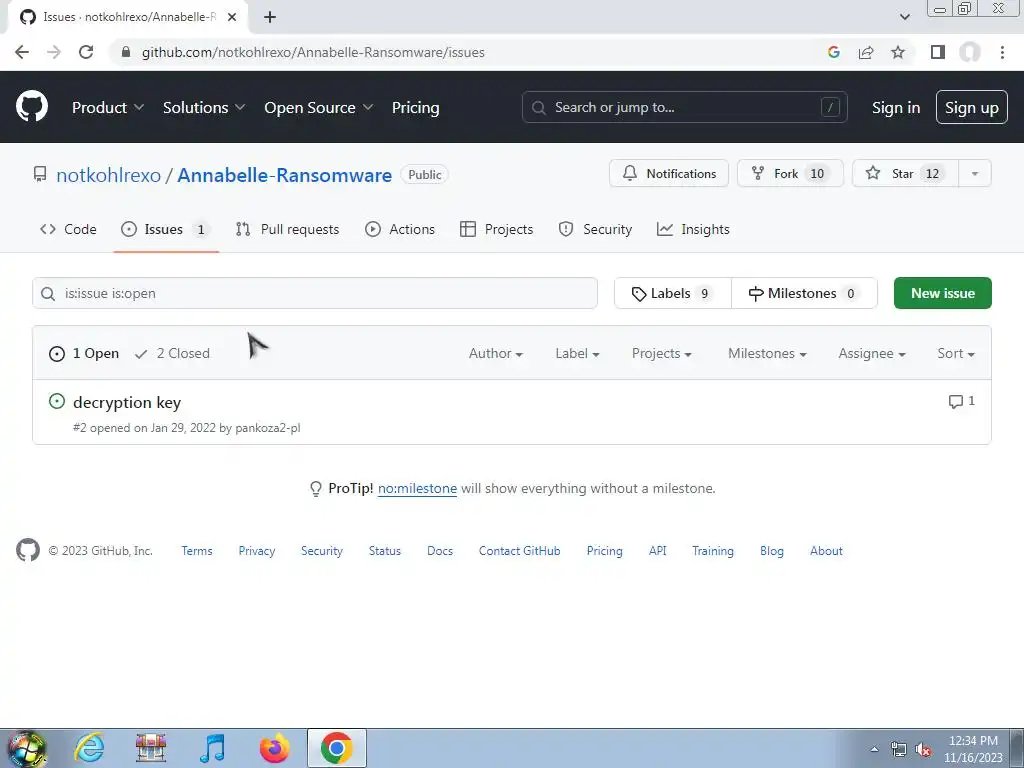Switch to the Pull requests tab
The width and height of the screenshot is (1024, 768).
[x=287, y=229]
